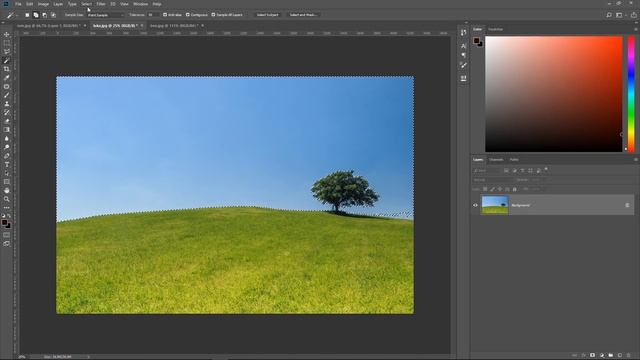Open the status bar info arrow
The height and width of the screenshot is (360, 640).
[89, 357]
